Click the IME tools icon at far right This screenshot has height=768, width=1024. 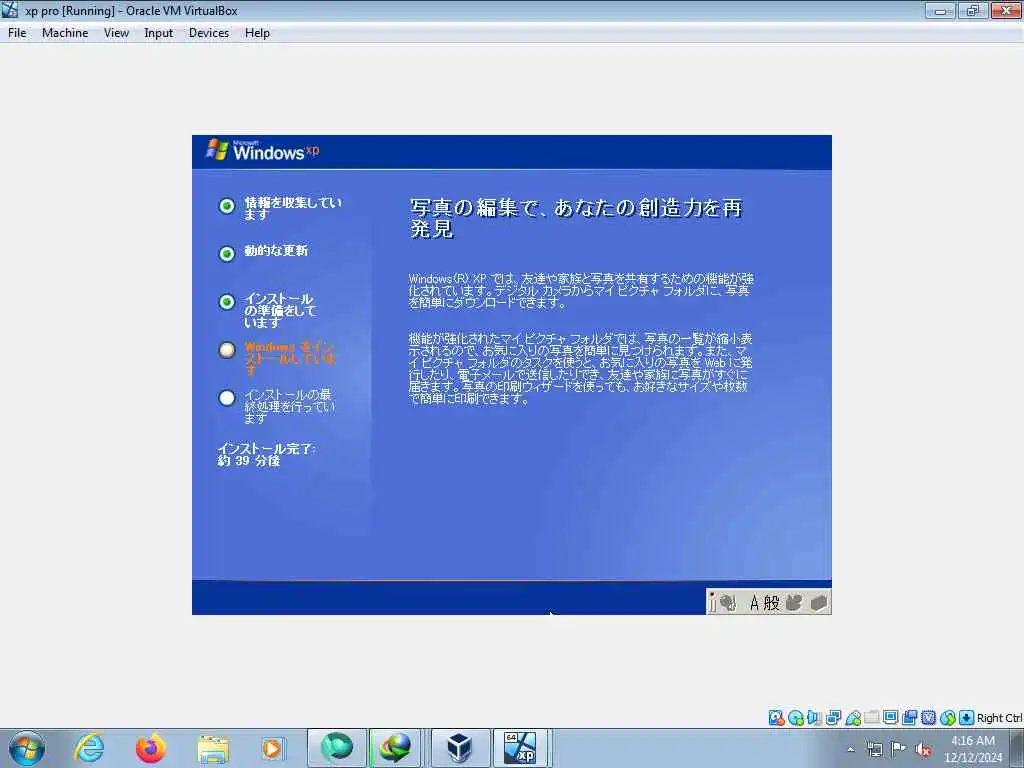(x=819, y=602)
